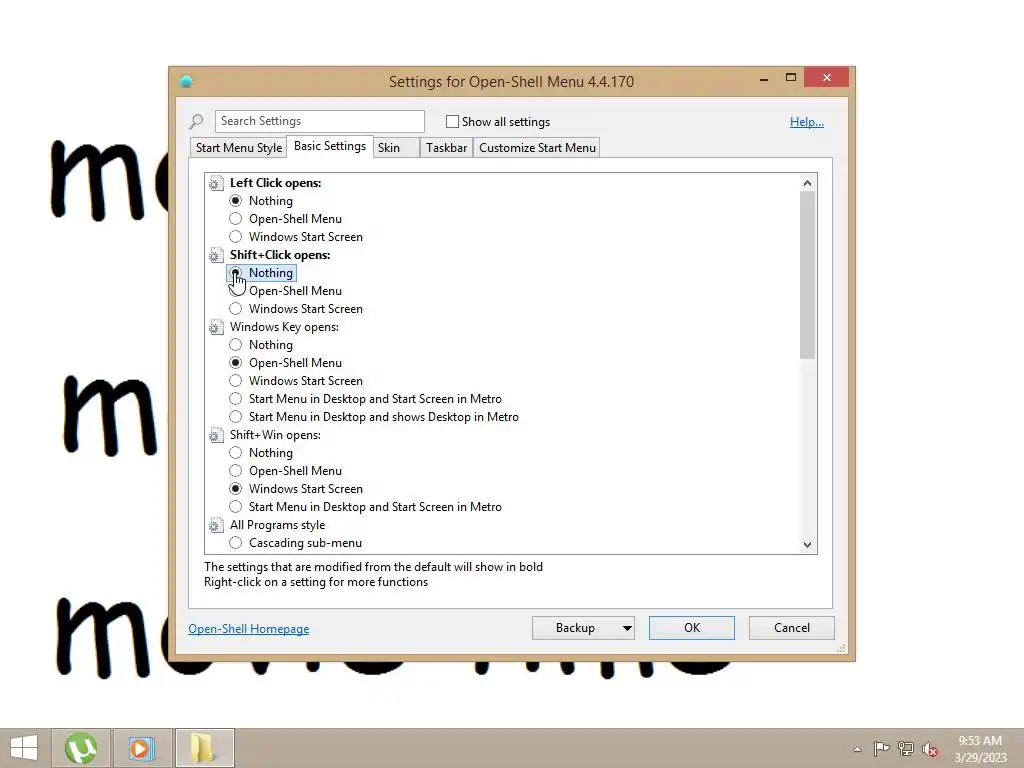Click the OK button
This screenshot has height=768, width=1024.
coord(692,628)
